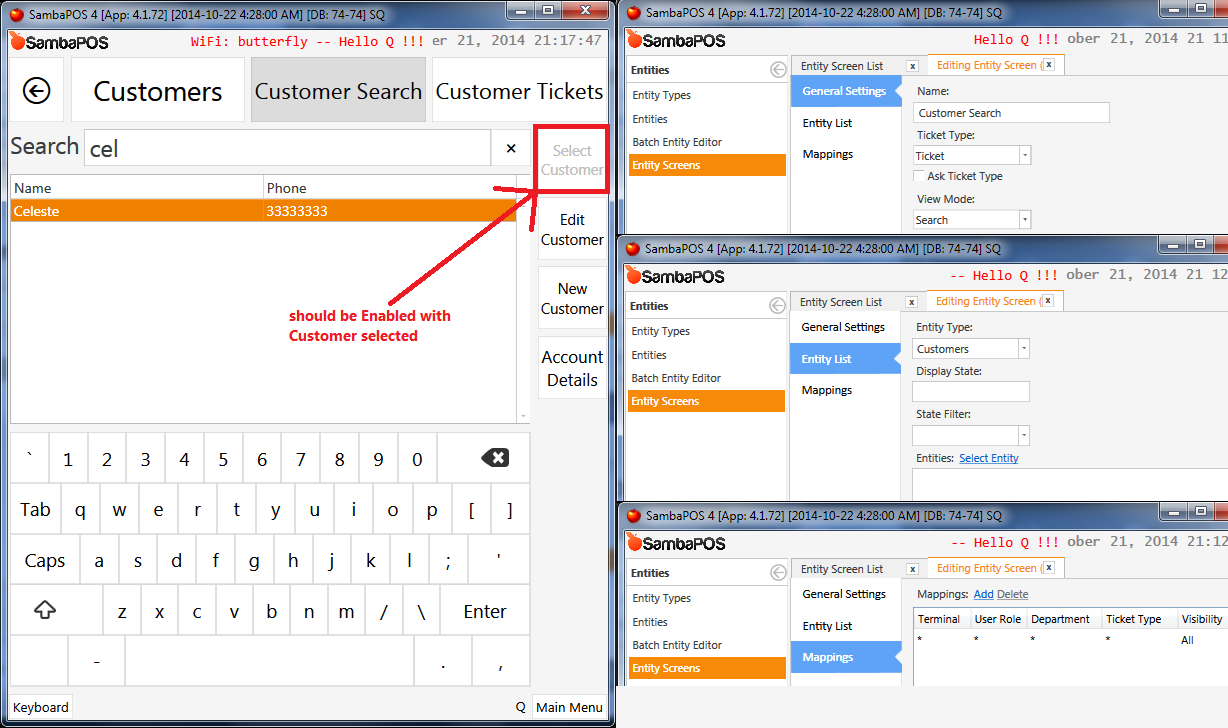Click the Keyboard button at bottom left
This screenshot has height=728, width=1228.
tap(41, 707)
